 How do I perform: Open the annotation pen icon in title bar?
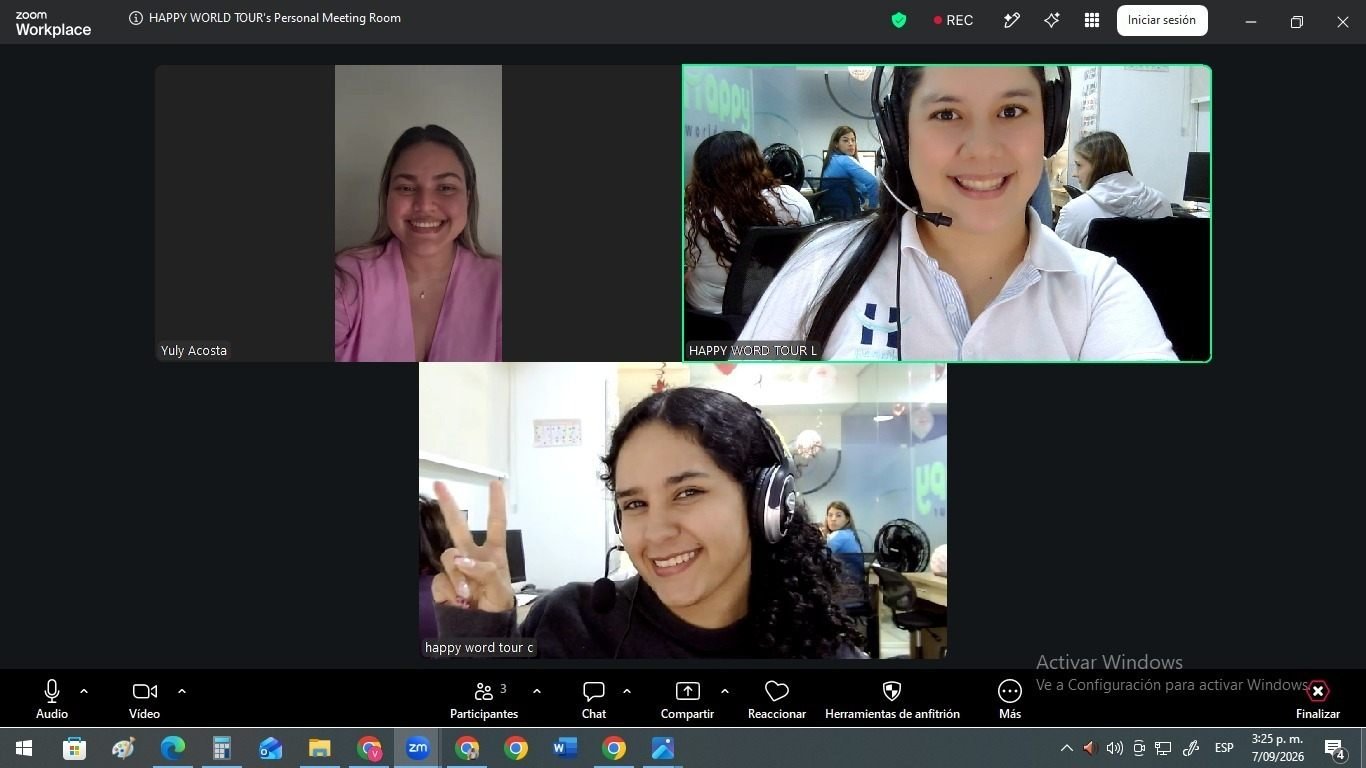click(1012, 20)
